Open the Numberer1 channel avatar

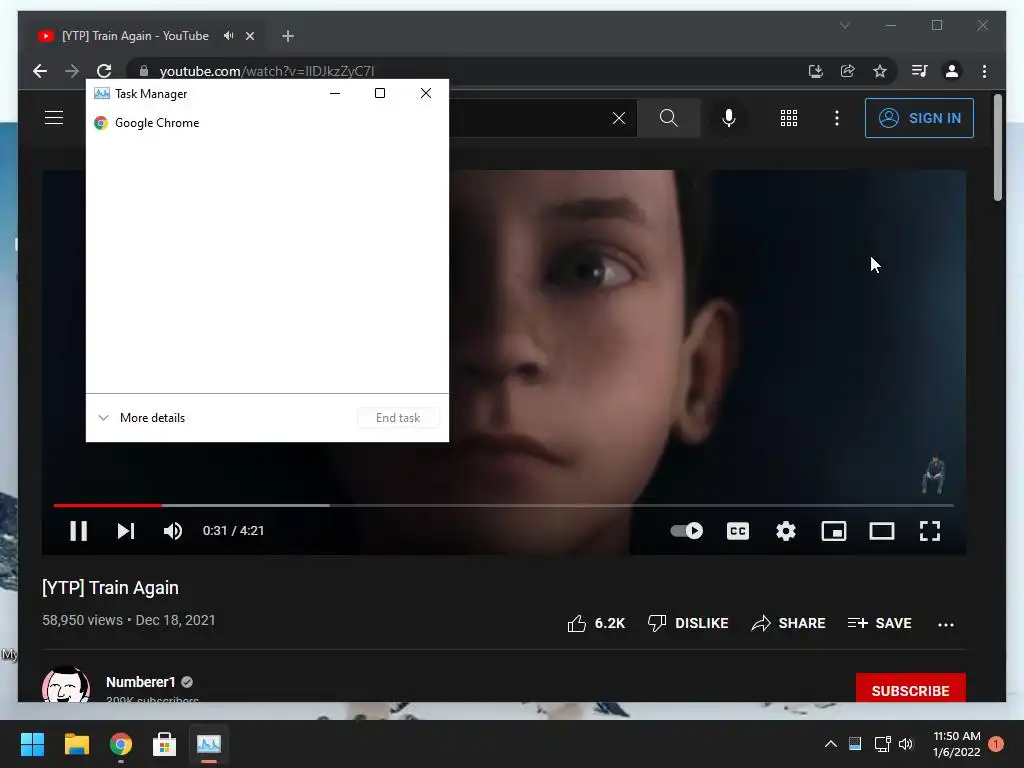pos(66,684)
